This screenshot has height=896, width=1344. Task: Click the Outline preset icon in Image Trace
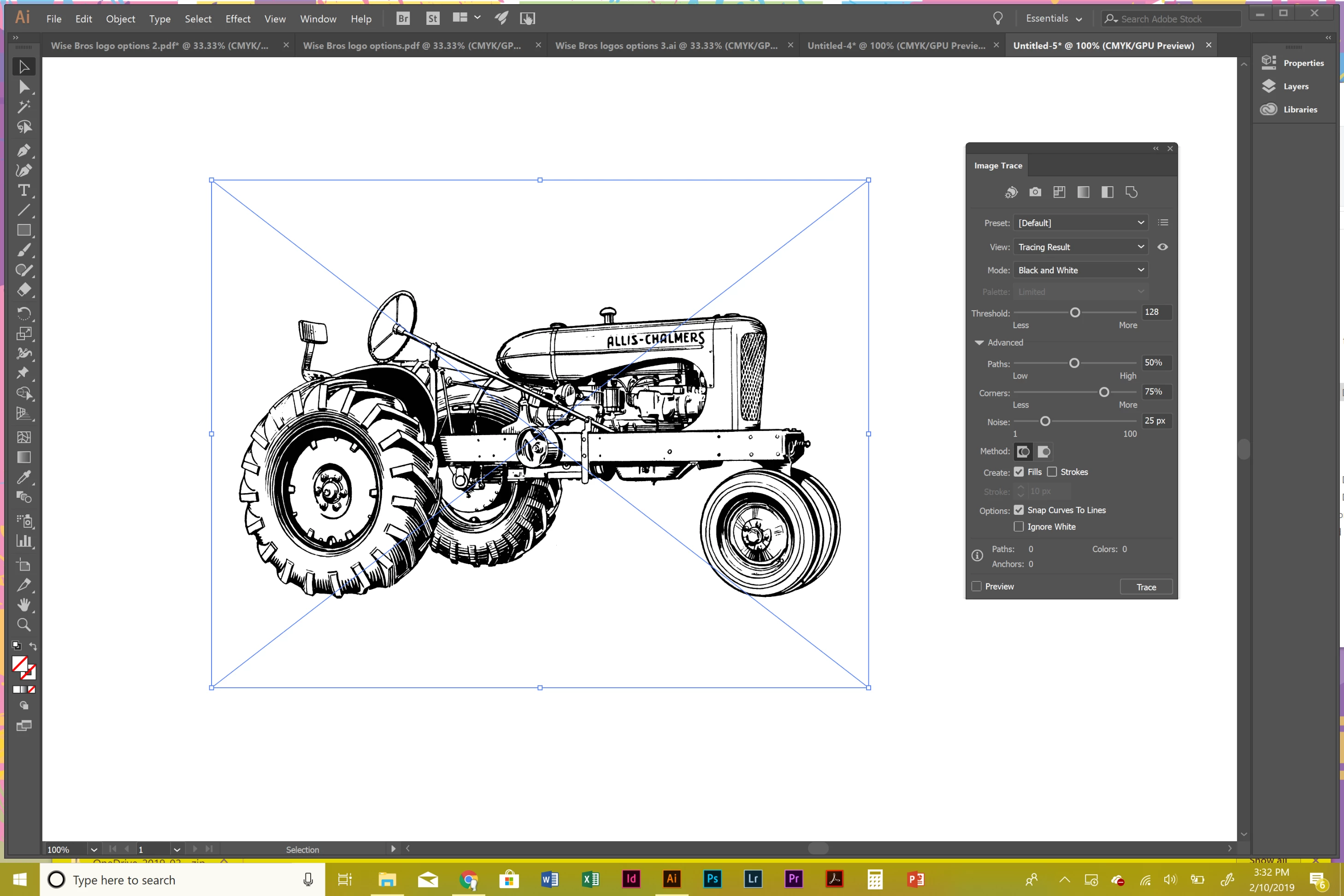pyautogui.click(x=1131, y=192)
